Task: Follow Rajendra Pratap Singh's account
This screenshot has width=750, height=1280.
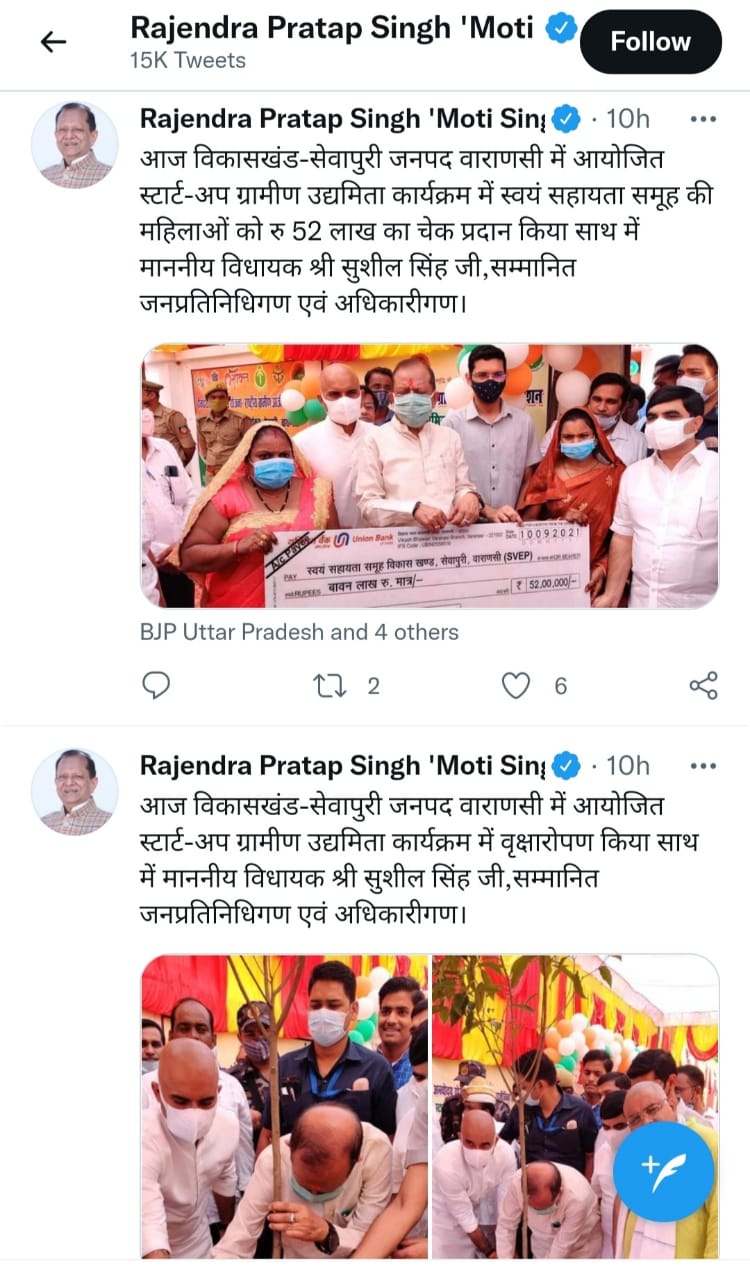Action: (651, 42)
